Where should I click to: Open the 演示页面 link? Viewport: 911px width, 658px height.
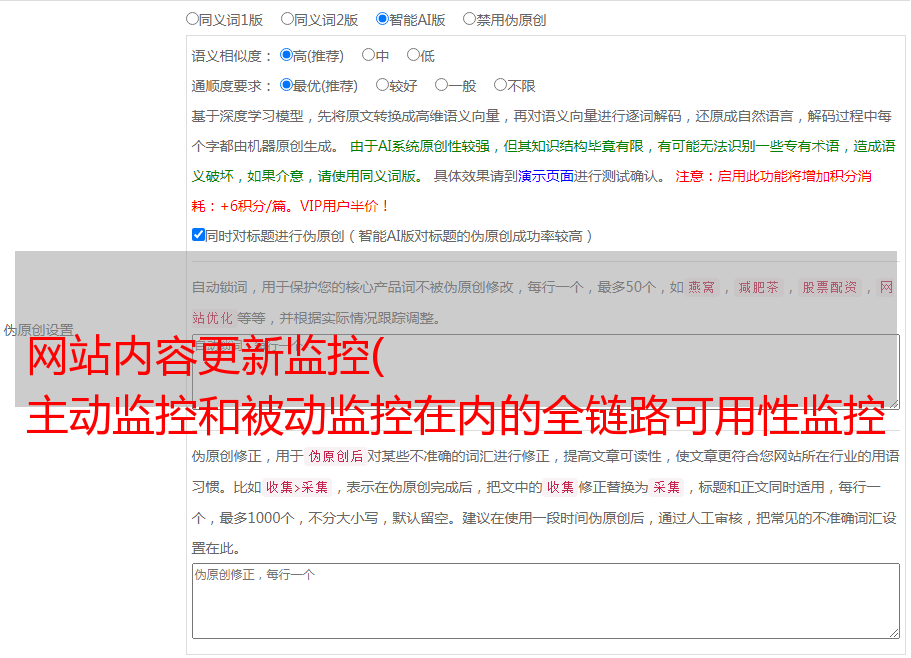(546, 177)
